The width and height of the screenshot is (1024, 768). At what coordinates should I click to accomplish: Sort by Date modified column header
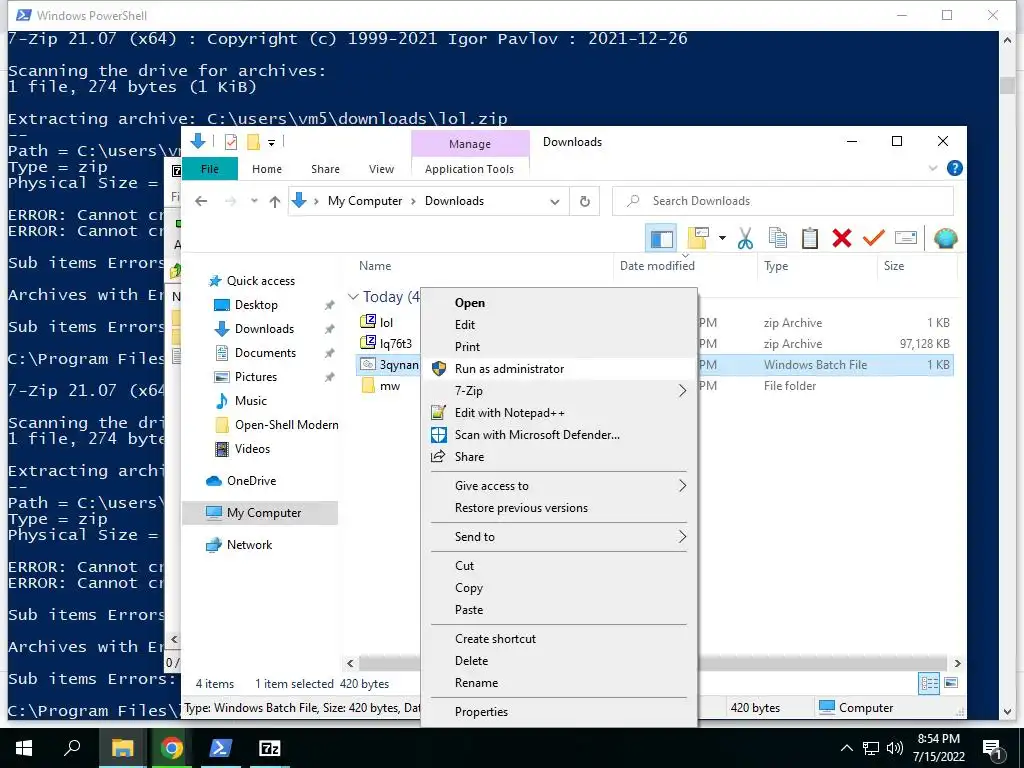point(657,266)
